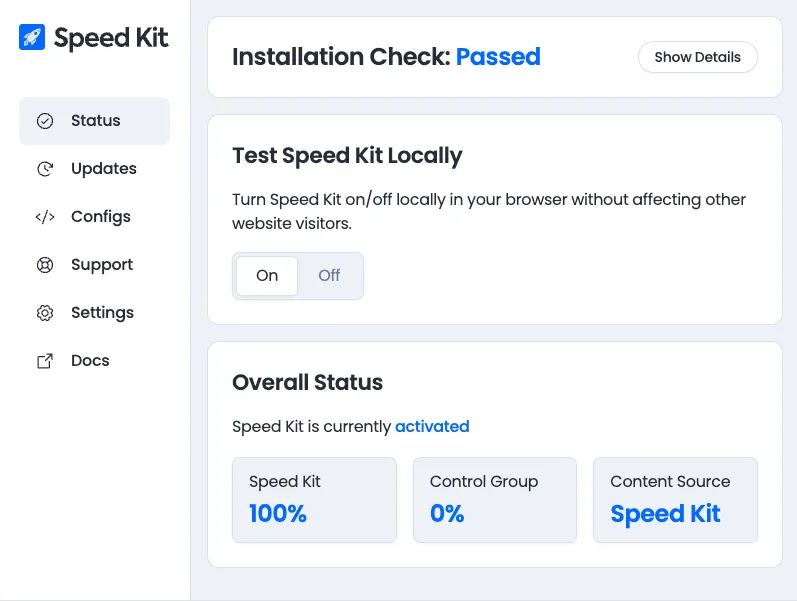This screenshot has width=797, height=601.
Task: Click the Settings gear icon
Action: coord(45,313)
